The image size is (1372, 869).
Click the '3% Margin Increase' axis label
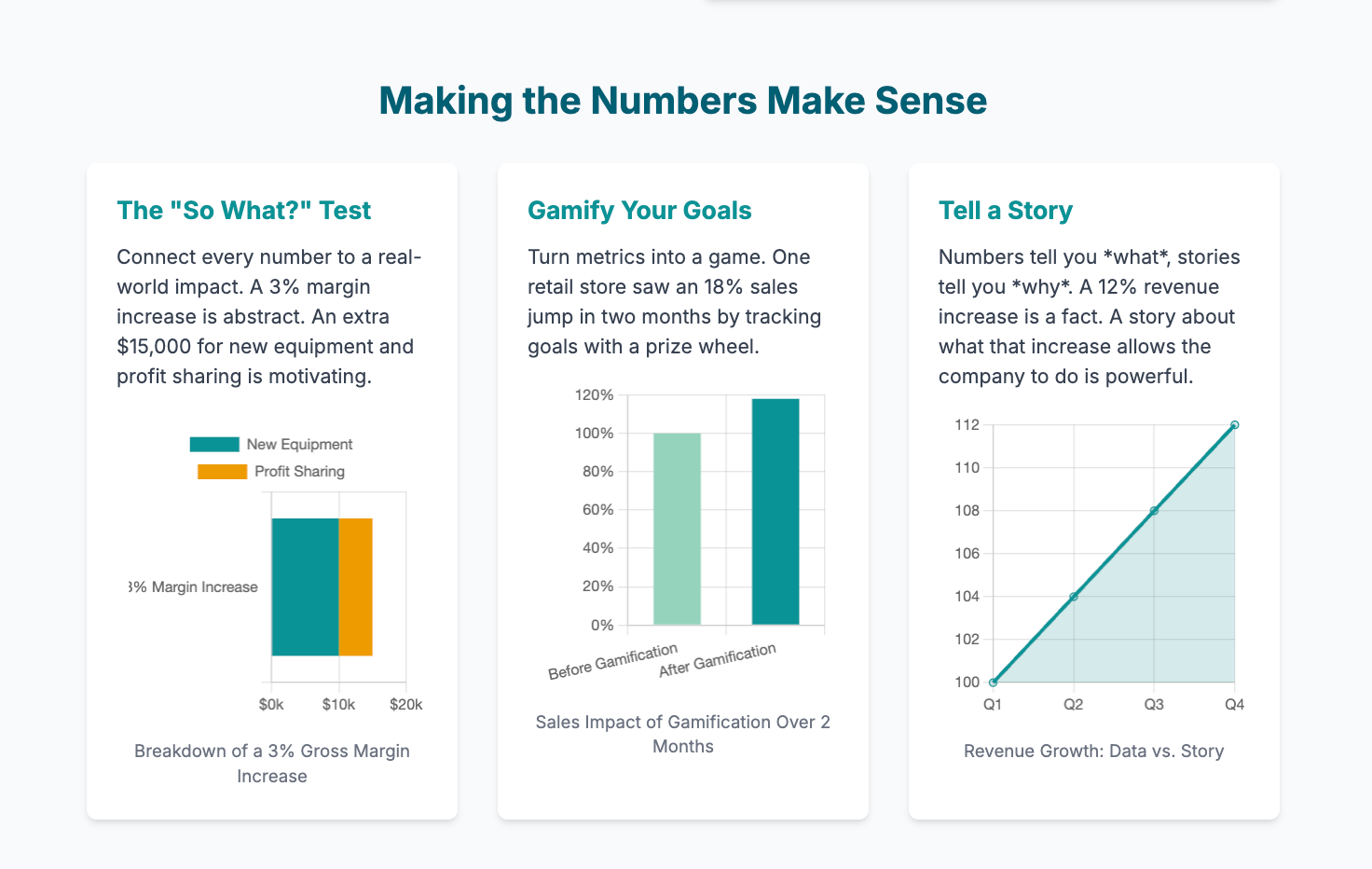click(x=194, y=587)
